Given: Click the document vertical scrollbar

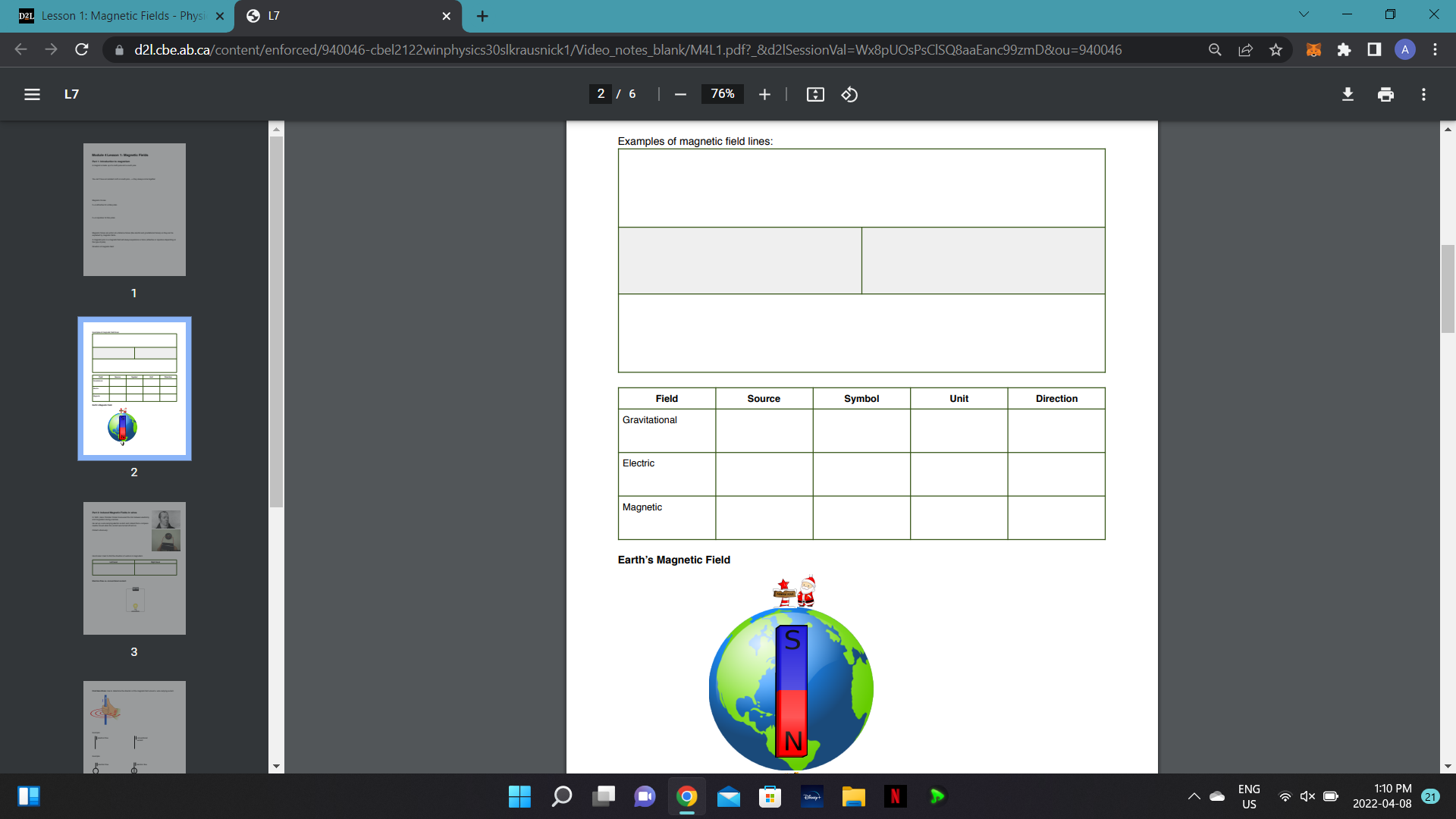Looking at the screenshot, I should pyautogui.click(x=1448, y=289).
